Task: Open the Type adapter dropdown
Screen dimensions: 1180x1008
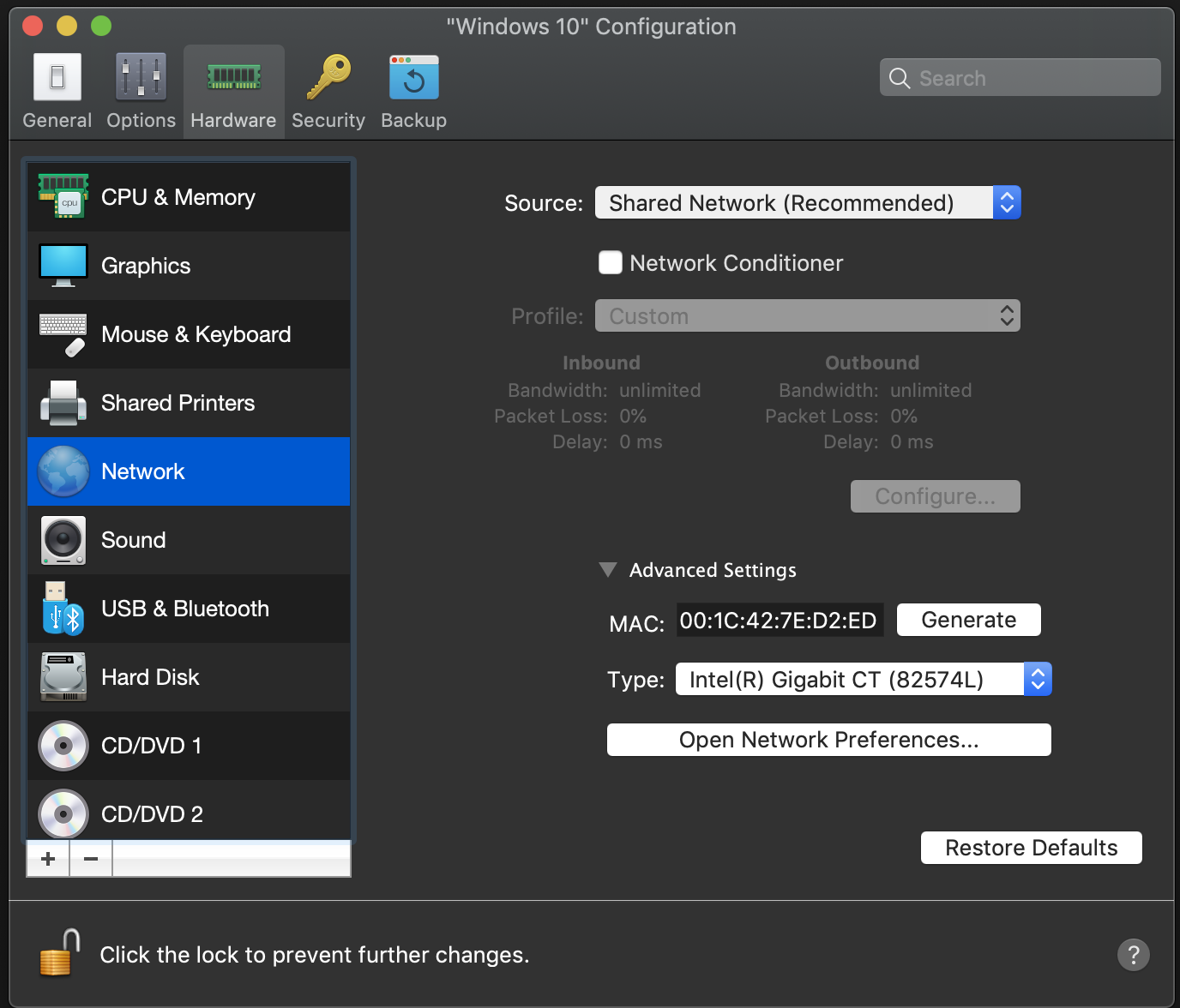Action: [x=864, y=679]
